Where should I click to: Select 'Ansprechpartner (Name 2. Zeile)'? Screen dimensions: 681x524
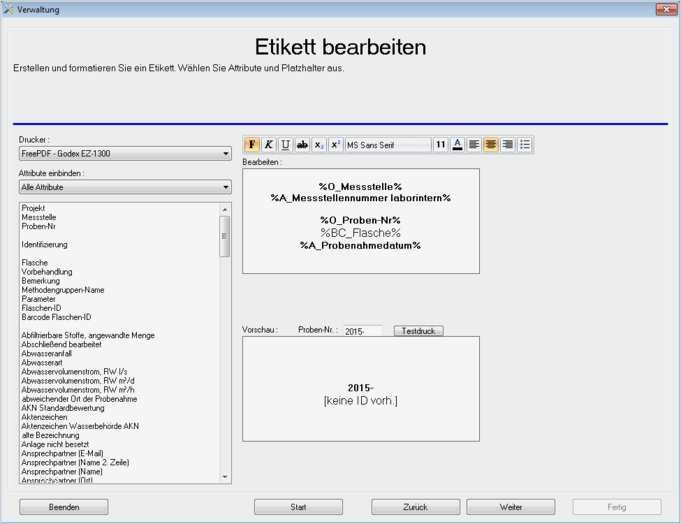pos(76,463)
